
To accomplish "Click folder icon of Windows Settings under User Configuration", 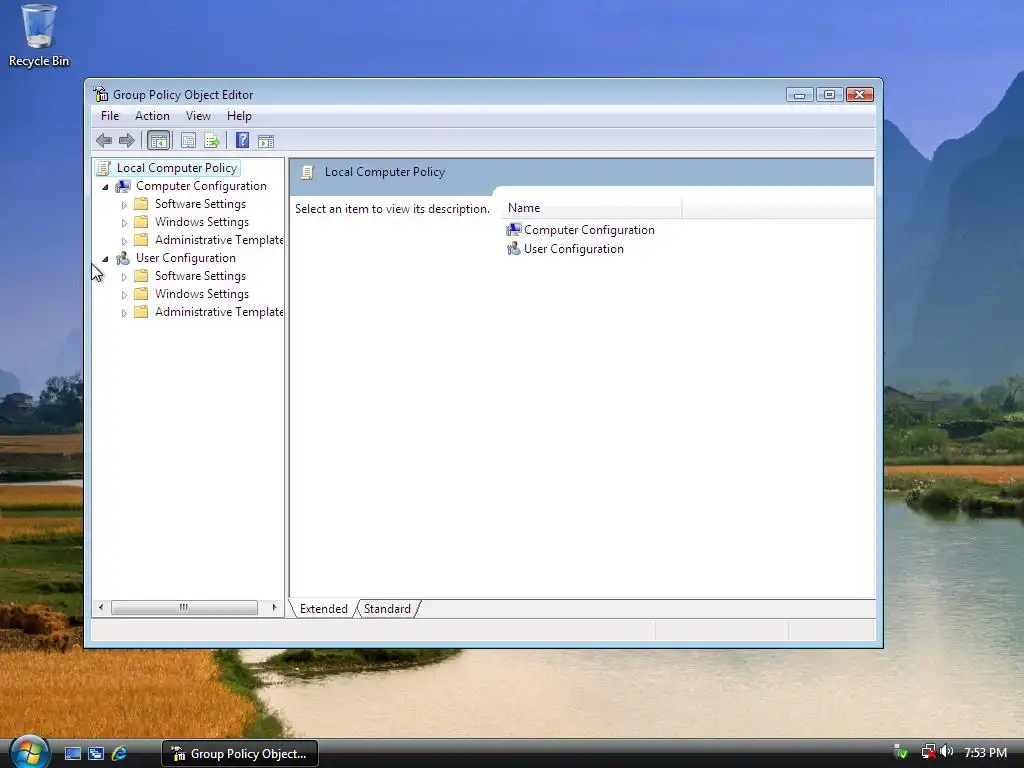I will [141, 294].
